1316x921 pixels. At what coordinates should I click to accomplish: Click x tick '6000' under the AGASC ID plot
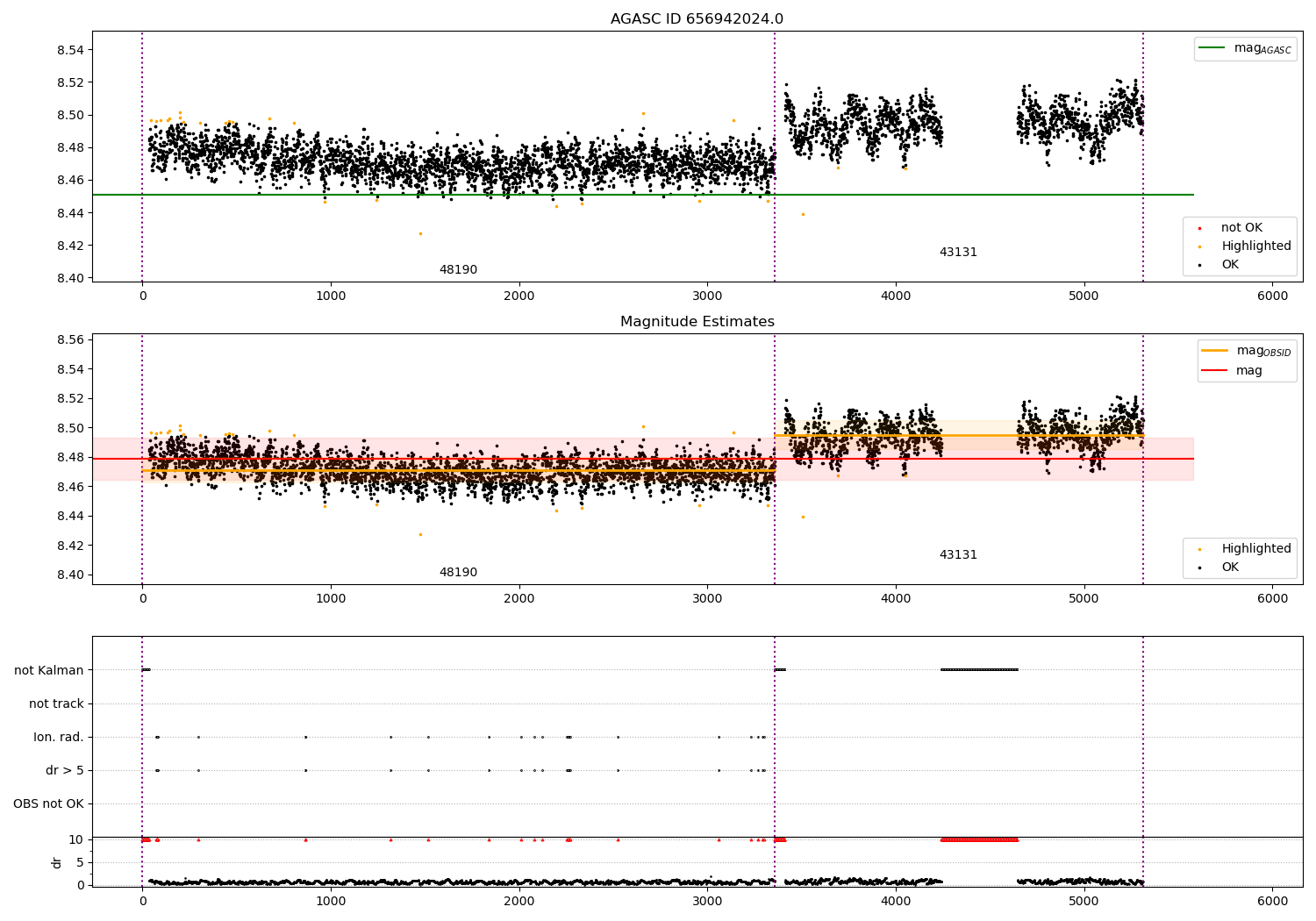click(x=1272, y=296)
